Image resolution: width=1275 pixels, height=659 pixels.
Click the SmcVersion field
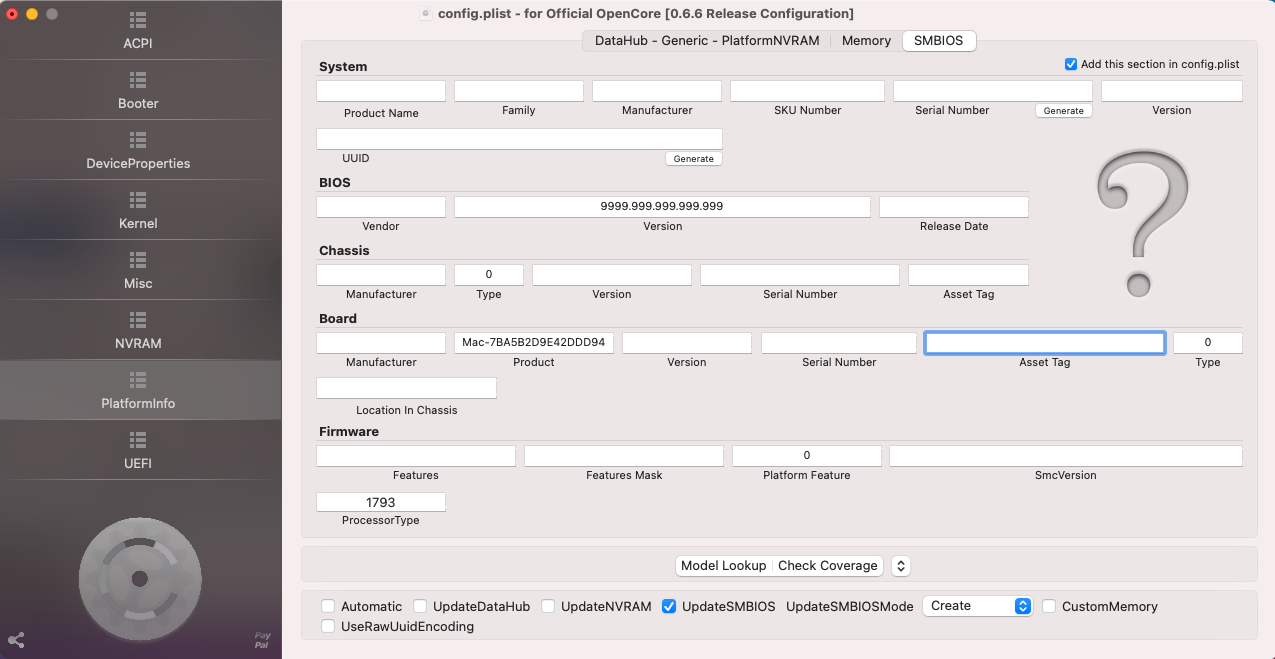click(x=1066, y=456)
